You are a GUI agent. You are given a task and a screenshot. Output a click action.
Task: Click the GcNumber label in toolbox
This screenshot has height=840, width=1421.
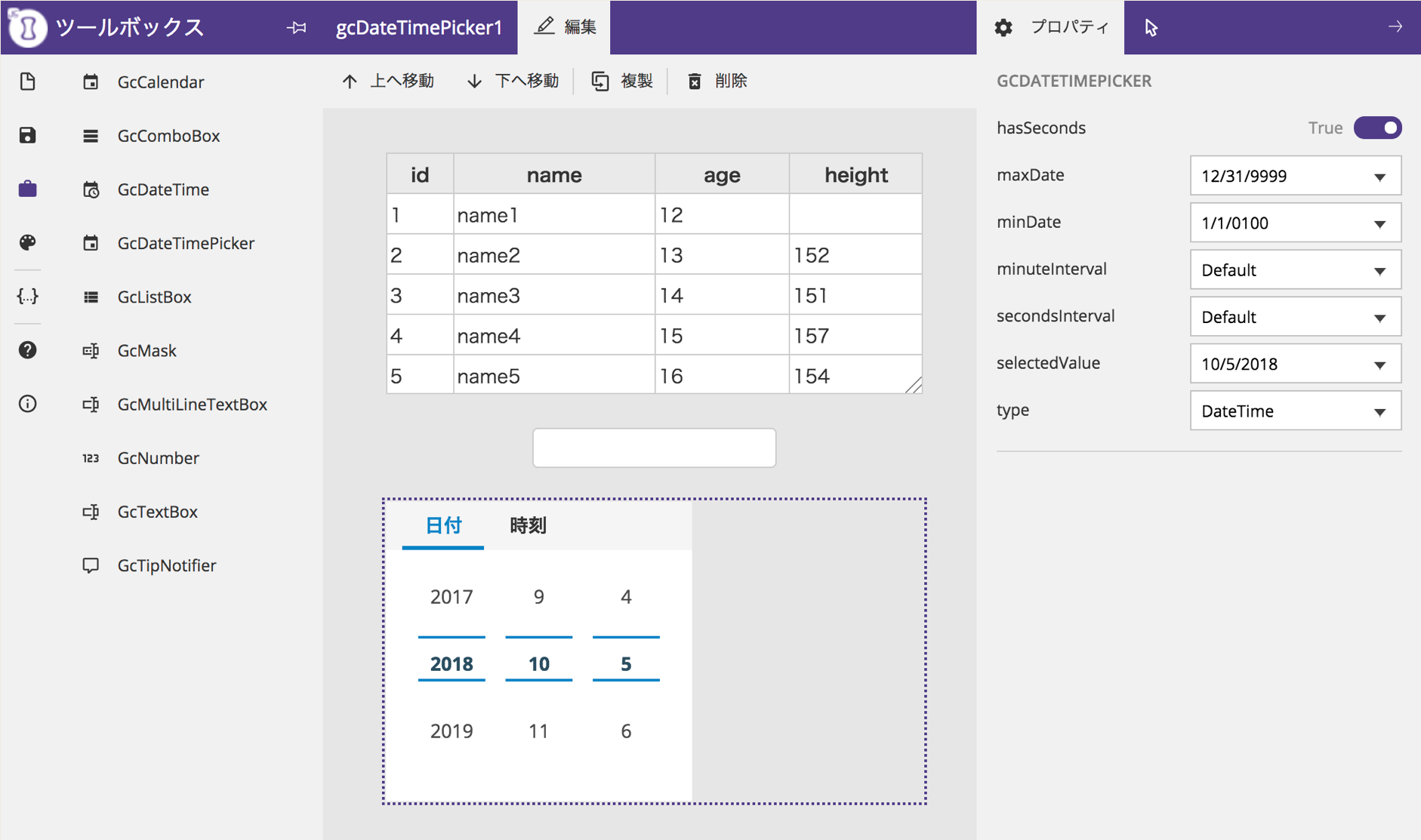[159, 458]
